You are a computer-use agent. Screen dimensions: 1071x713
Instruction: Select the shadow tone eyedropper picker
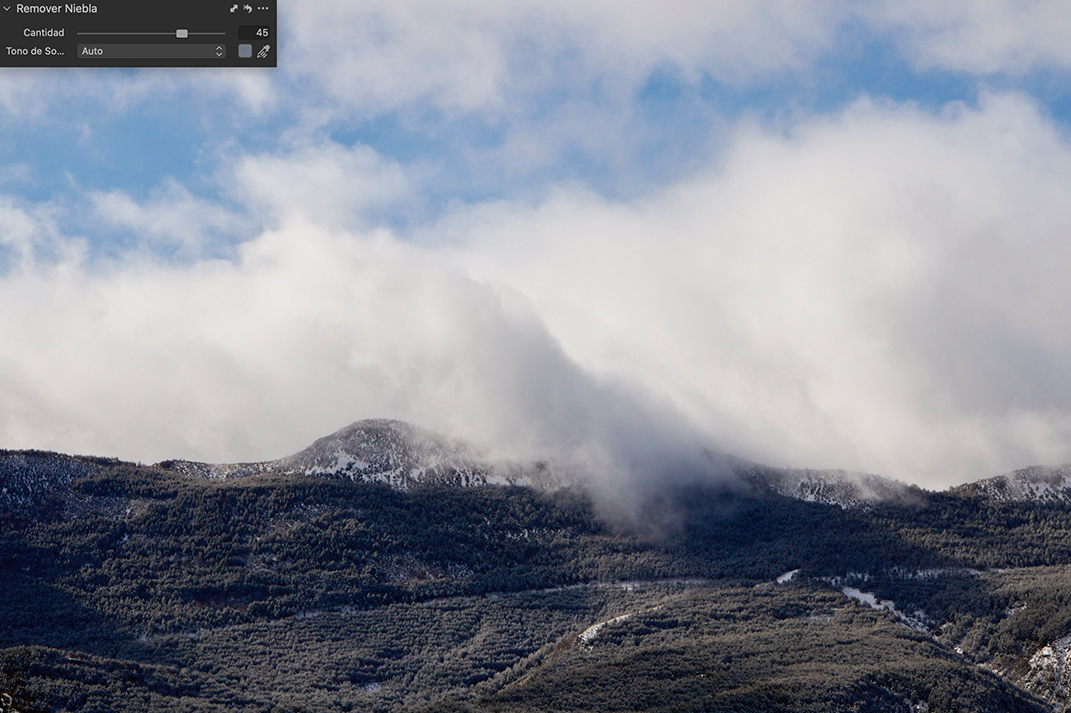pyautogui.click(x=264, y=51)
